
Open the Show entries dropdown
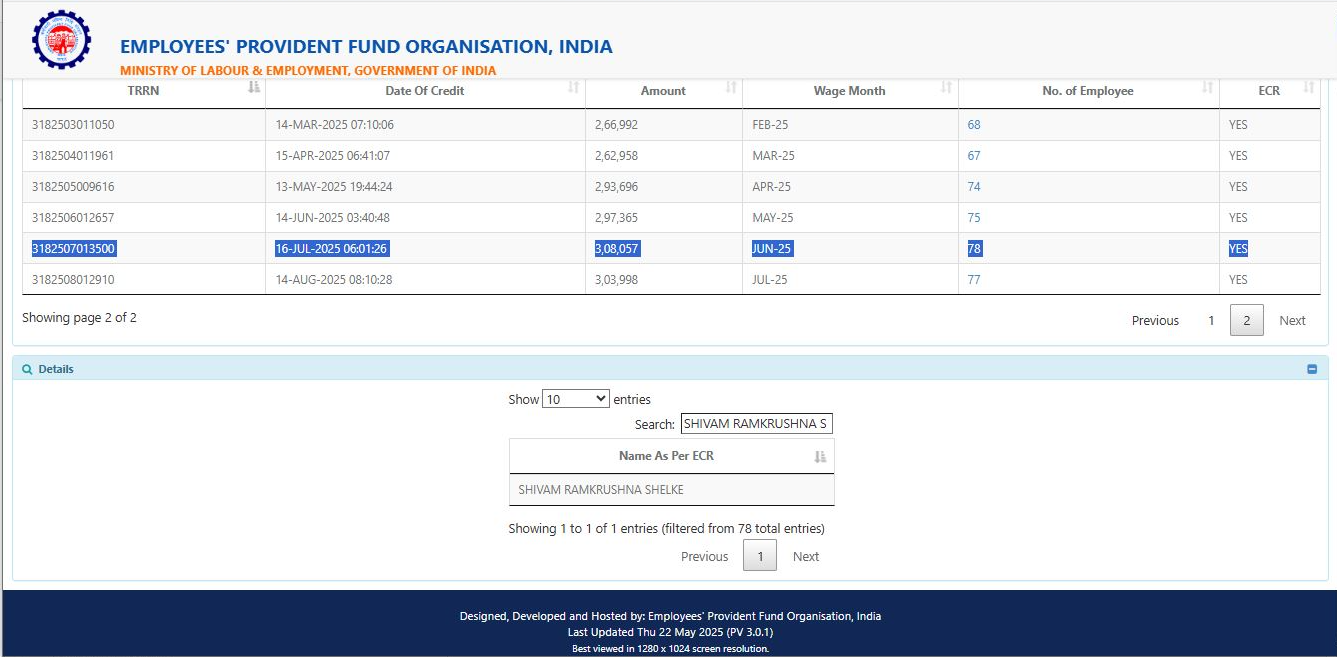(x=575, y=399)
